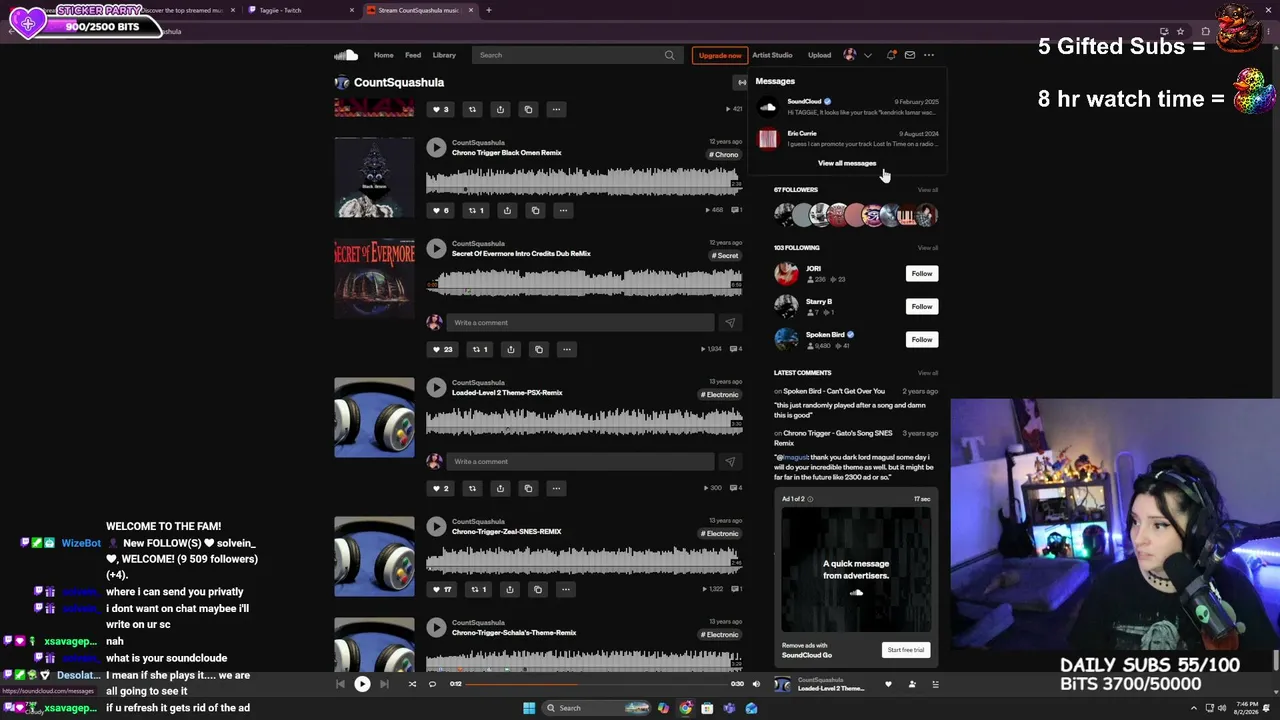
Task: Copy link for Loaded-Level 2 Theme-PSX-Remix
Action: pyautogui.click(x=528, y=488)
